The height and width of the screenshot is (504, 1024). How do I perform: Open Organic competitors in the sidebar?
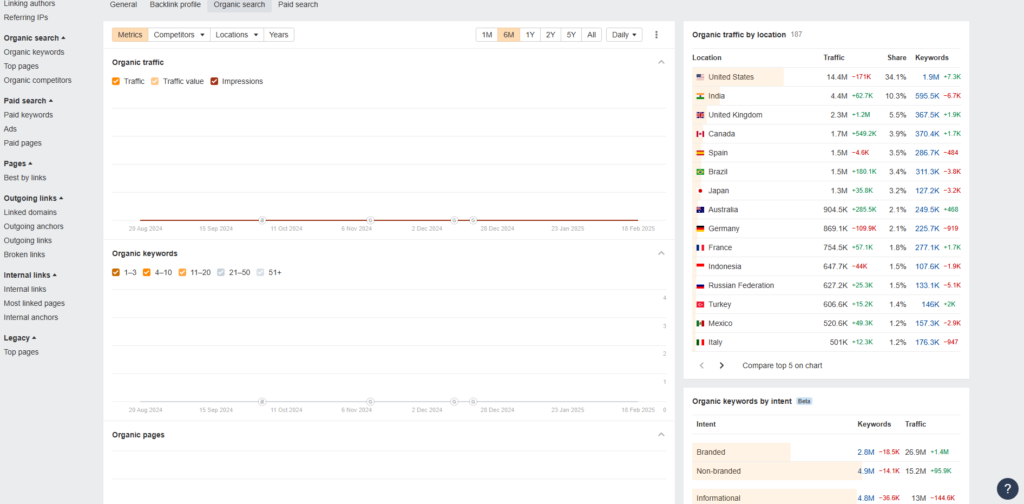pyautogui.click(x=38, y=80)
